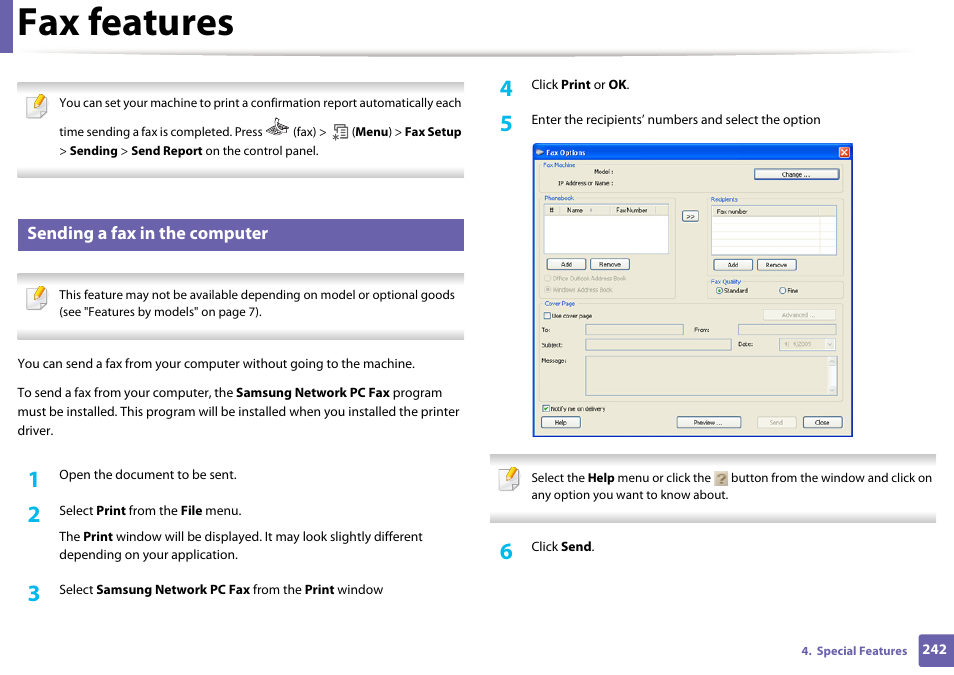This screenshot has width=954, height=675.
Task: Open the Date dropdown in Cover Page
Action: (829, 344)
